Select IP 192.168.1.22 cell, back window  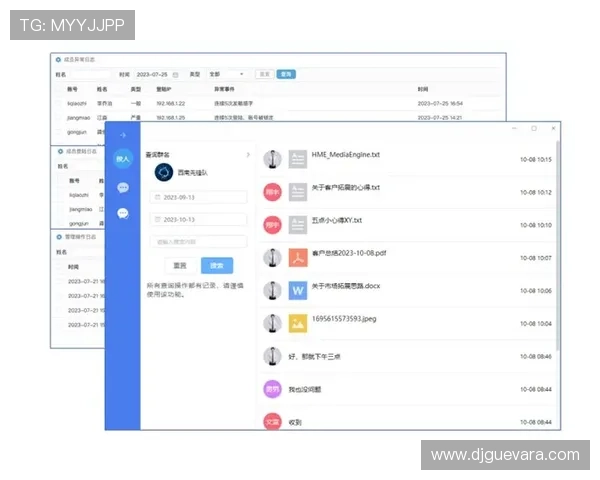(x=171, y=103)
